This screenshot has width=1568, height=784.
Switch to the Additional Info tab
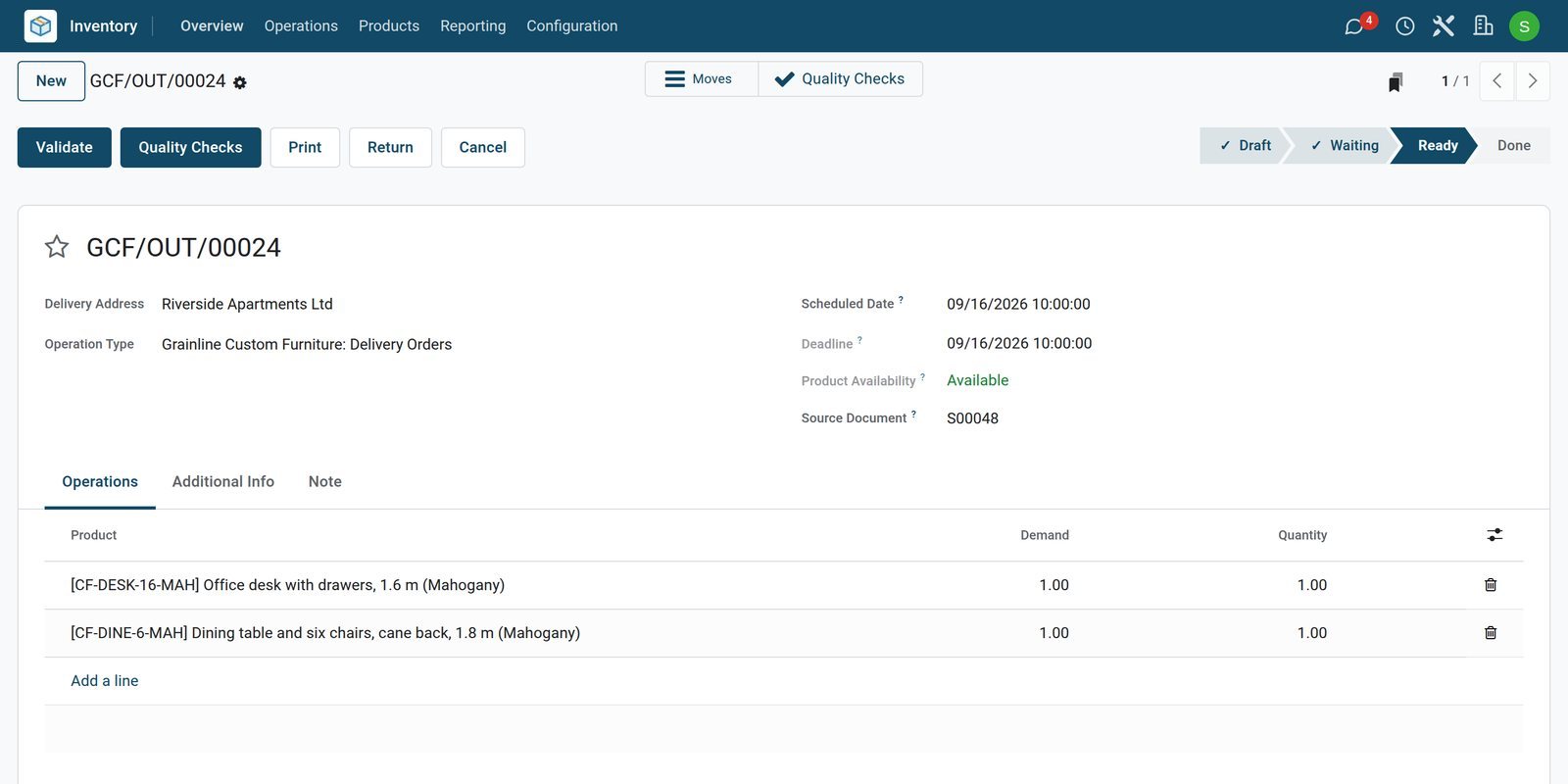[x=223, y=482]
